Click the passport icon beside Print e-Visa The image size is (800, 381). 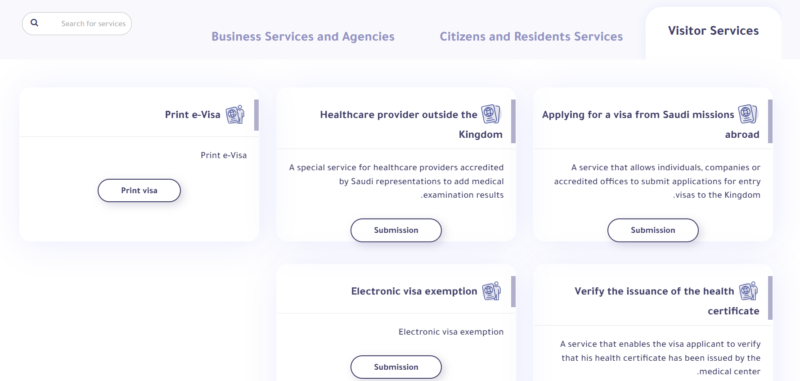pos(235,114)
